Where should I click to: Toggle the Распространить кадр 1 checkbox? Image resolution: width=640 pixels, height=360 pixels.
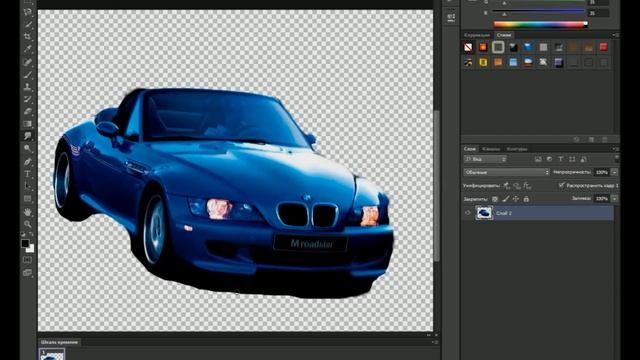point(561,185)
